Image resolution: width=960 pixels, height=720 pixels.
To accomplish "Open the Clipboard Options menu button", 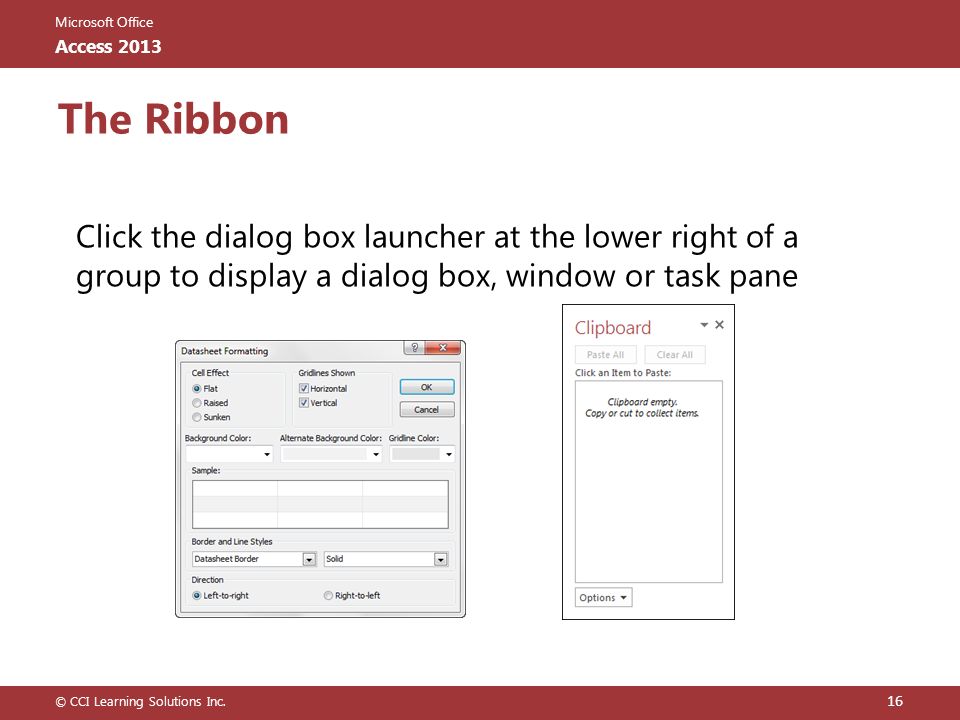I will 603,598.
